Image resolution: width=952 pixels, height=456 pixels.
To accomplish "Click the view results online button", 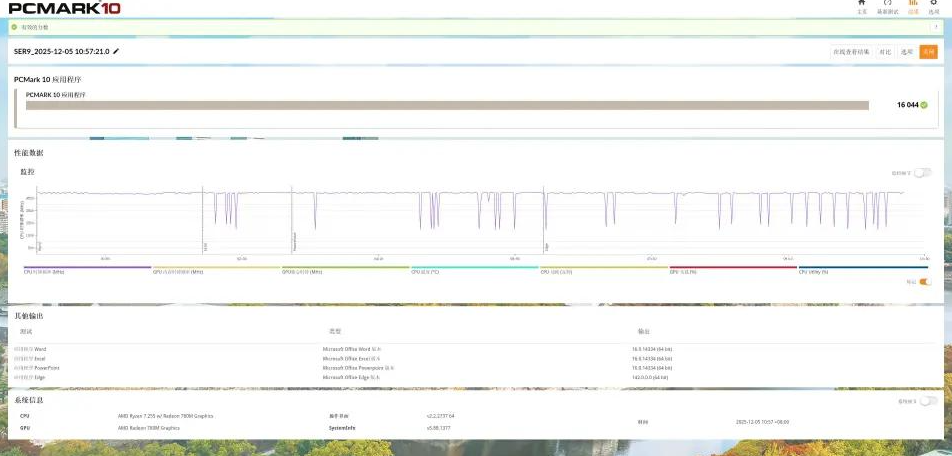I will pos(851,52).
